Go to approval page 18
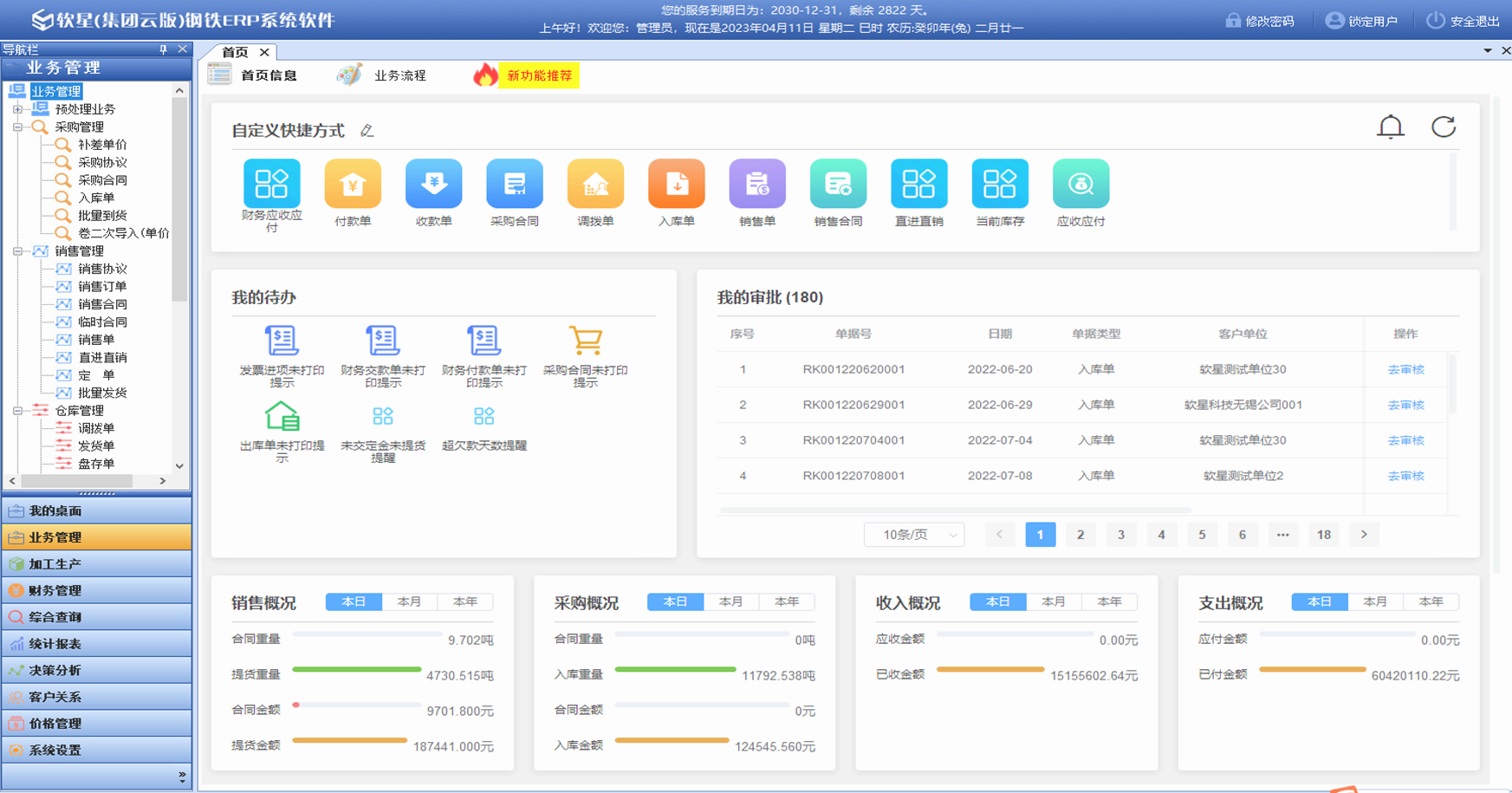The image size is (1512, 793). (1324, 535)
